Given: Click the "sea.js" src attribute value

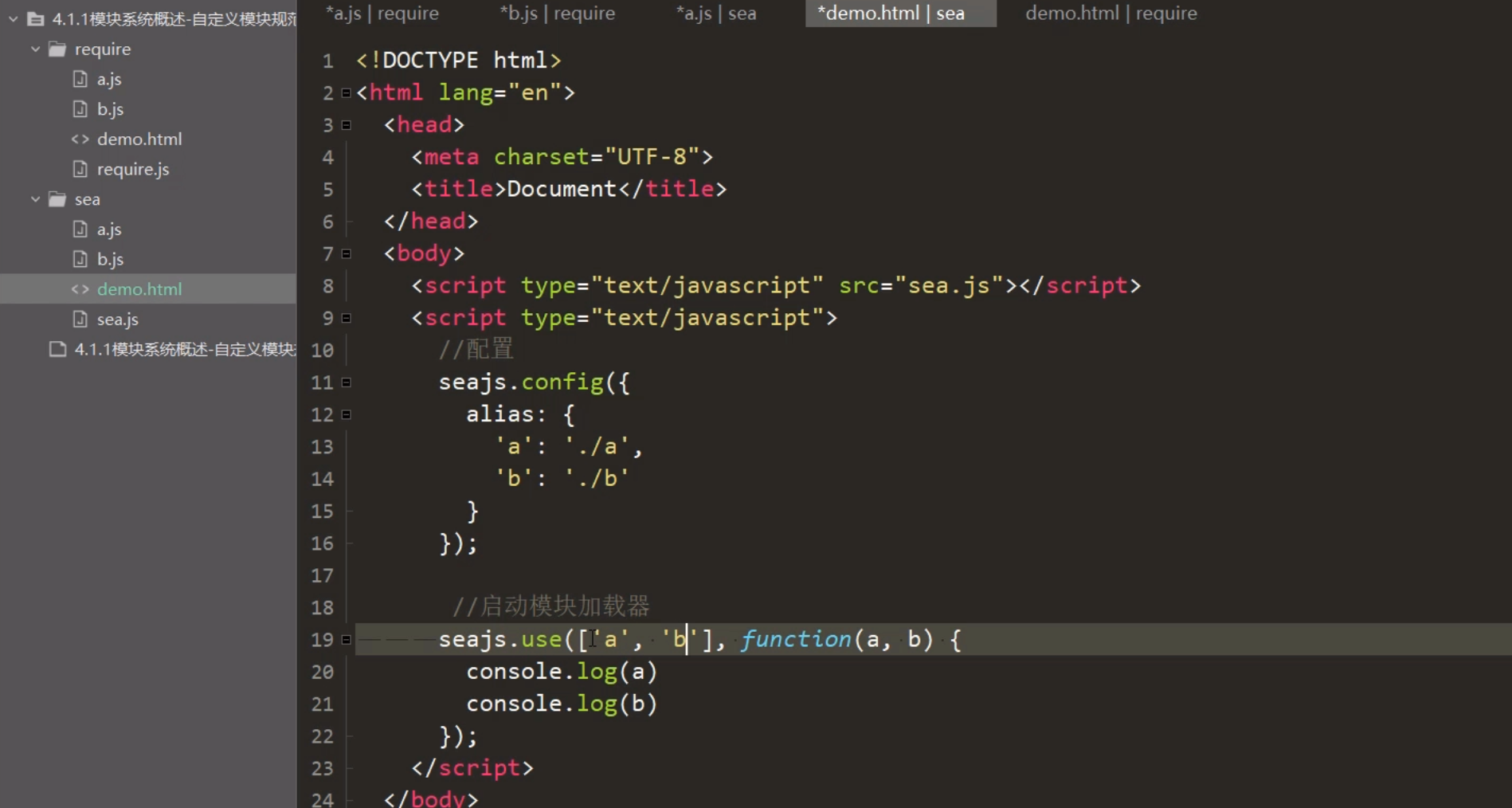Looking at the screenshot, I should point(950,285).
